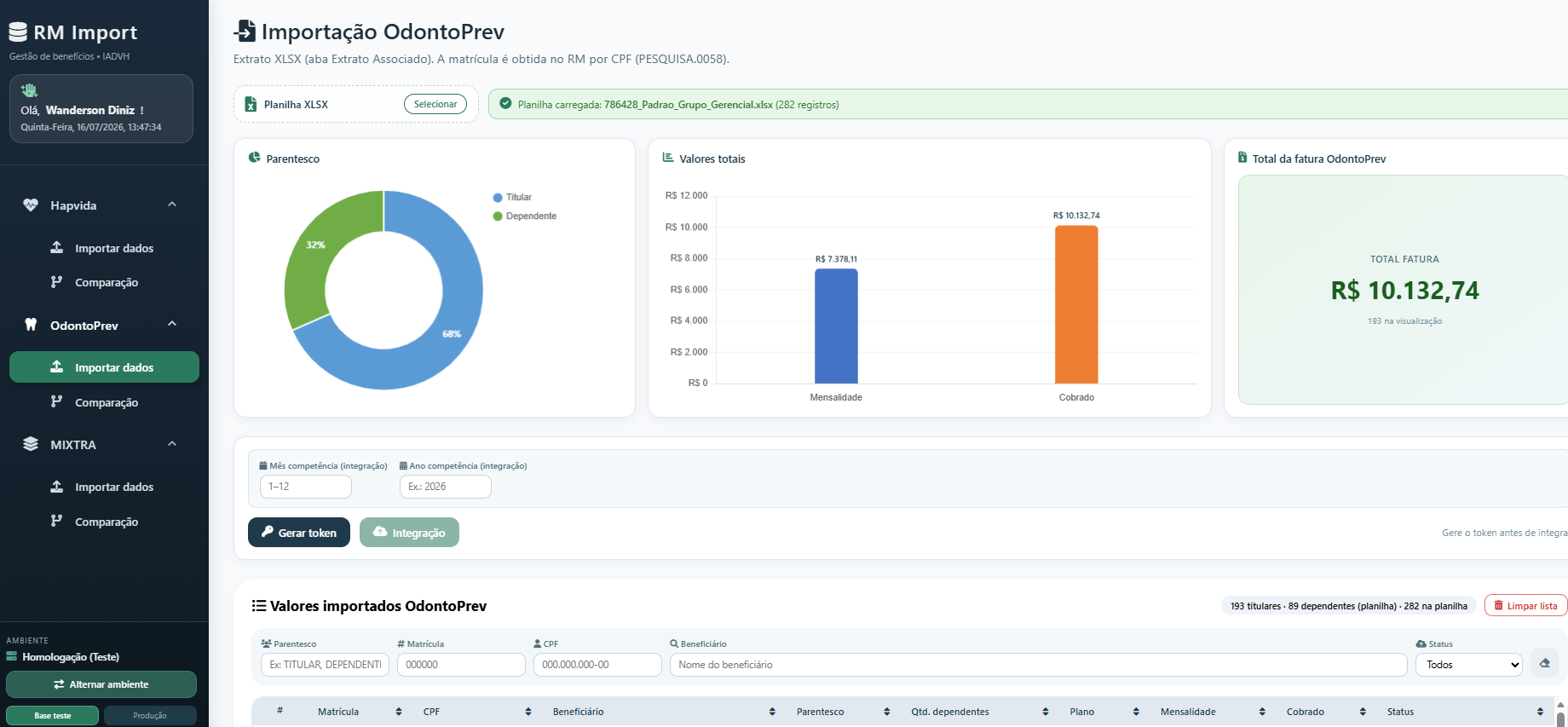
Task: Click the MIXTRA layers icon
Action: tap(31, 444)
